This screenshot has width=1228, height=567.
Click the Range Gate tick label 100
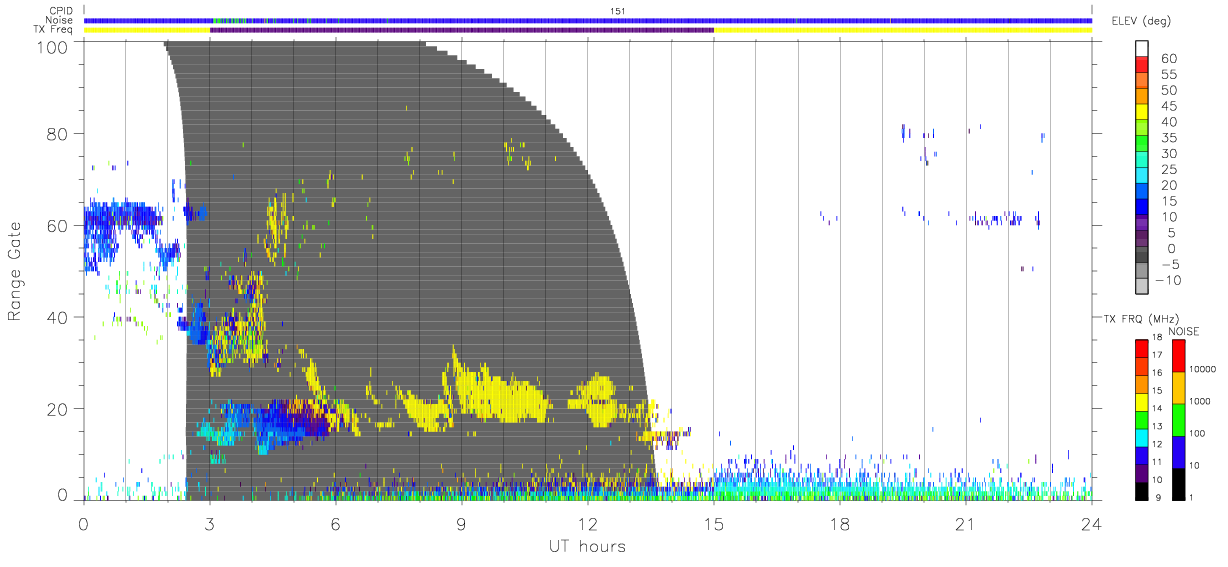(x=52, y=47)
